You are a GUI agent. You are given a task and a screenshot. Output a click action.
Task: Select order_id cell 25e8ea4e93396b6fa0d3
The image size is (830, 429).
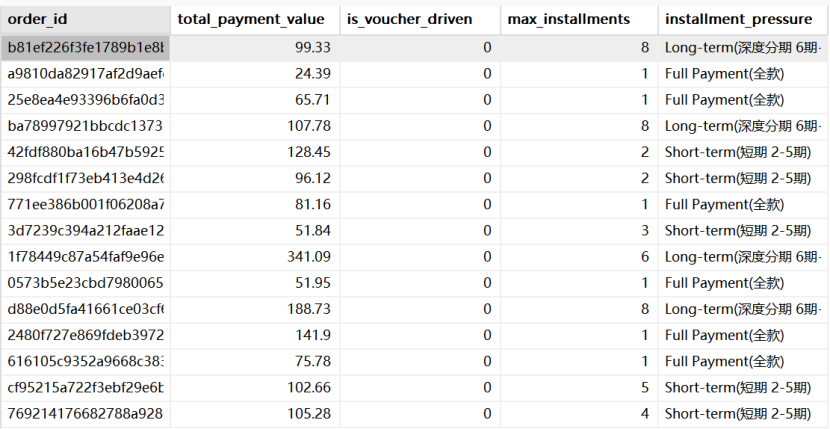coord(85,100)
